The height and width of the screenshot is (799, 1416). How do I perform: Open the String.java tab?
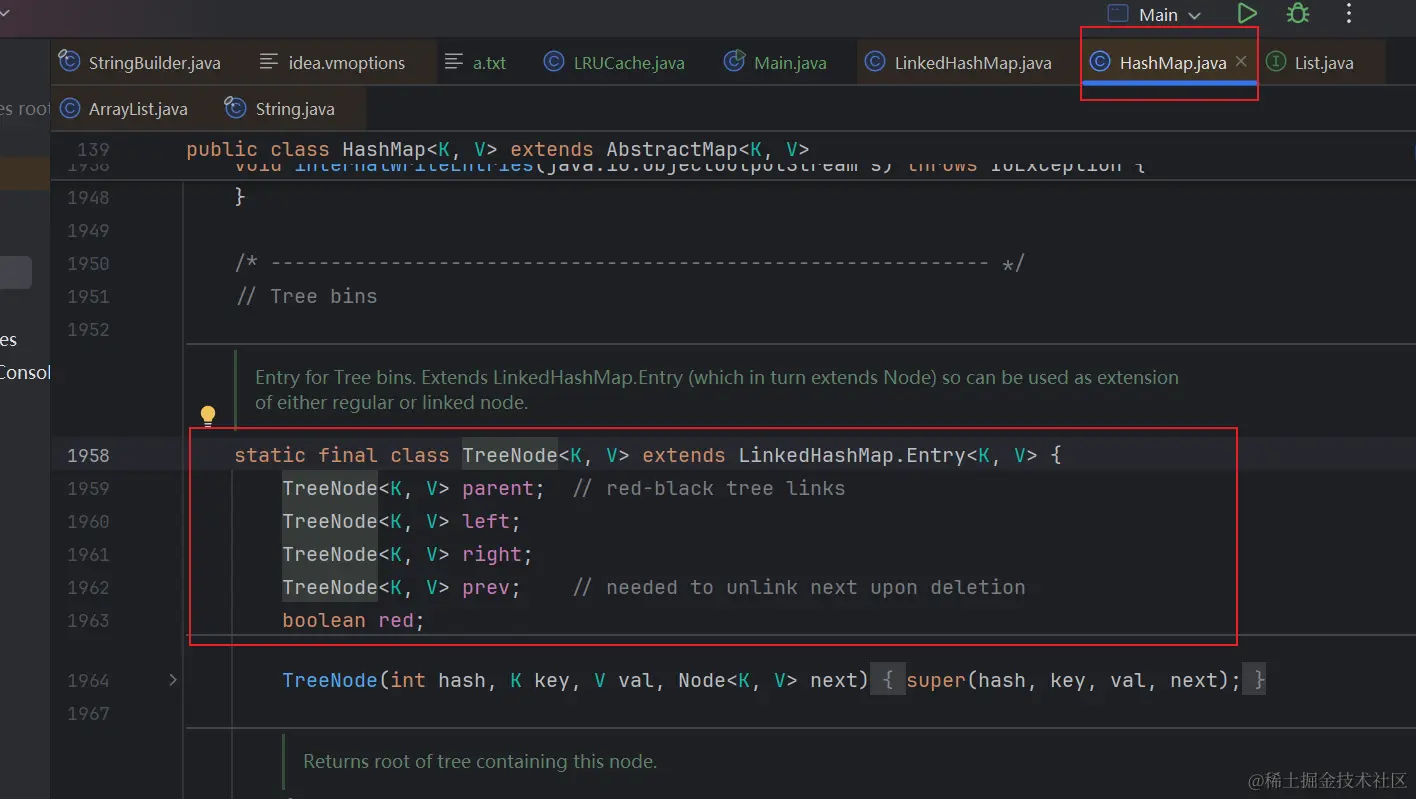point(280,109)
